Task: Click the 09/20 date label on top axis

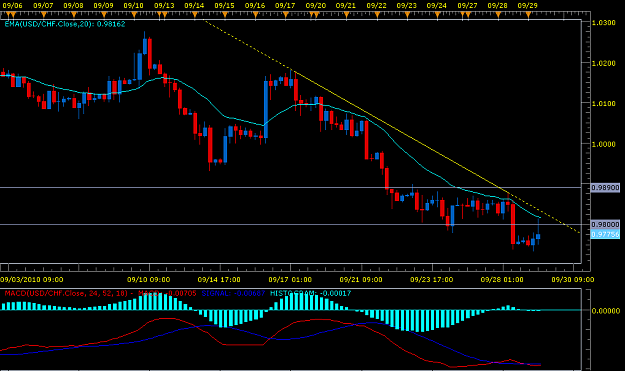Action: coord(316,6)
